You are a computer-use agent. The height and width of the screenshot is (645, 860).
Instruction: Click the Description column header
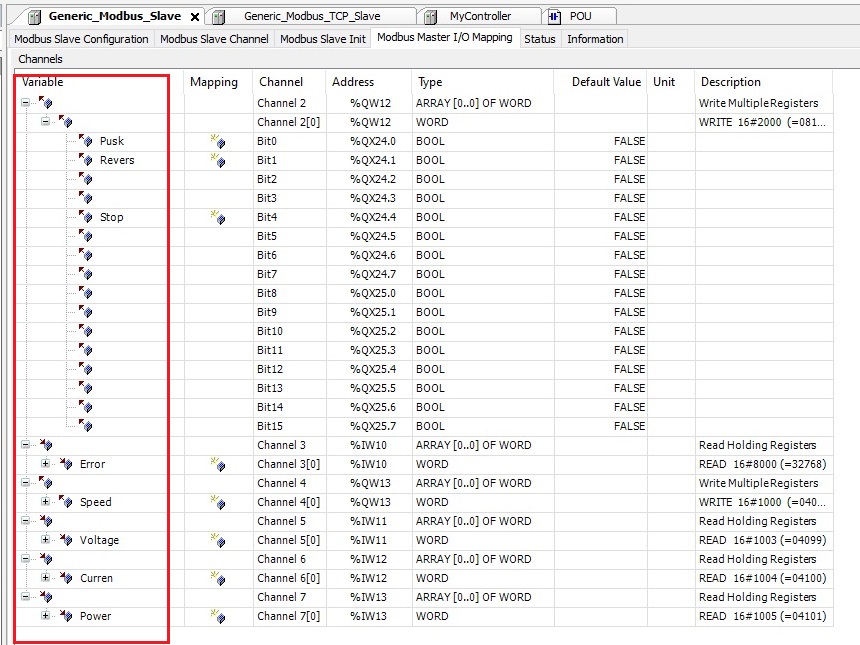(730, 82)
